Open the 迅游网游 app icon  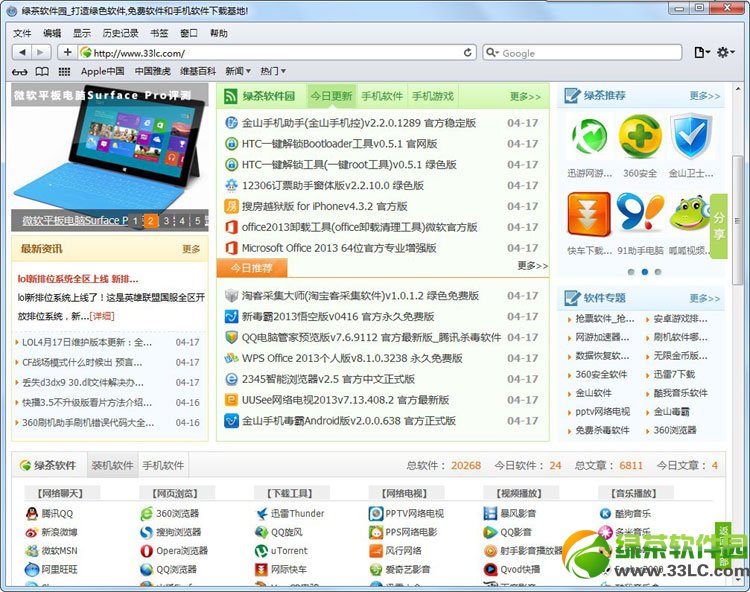click(589, 137)
